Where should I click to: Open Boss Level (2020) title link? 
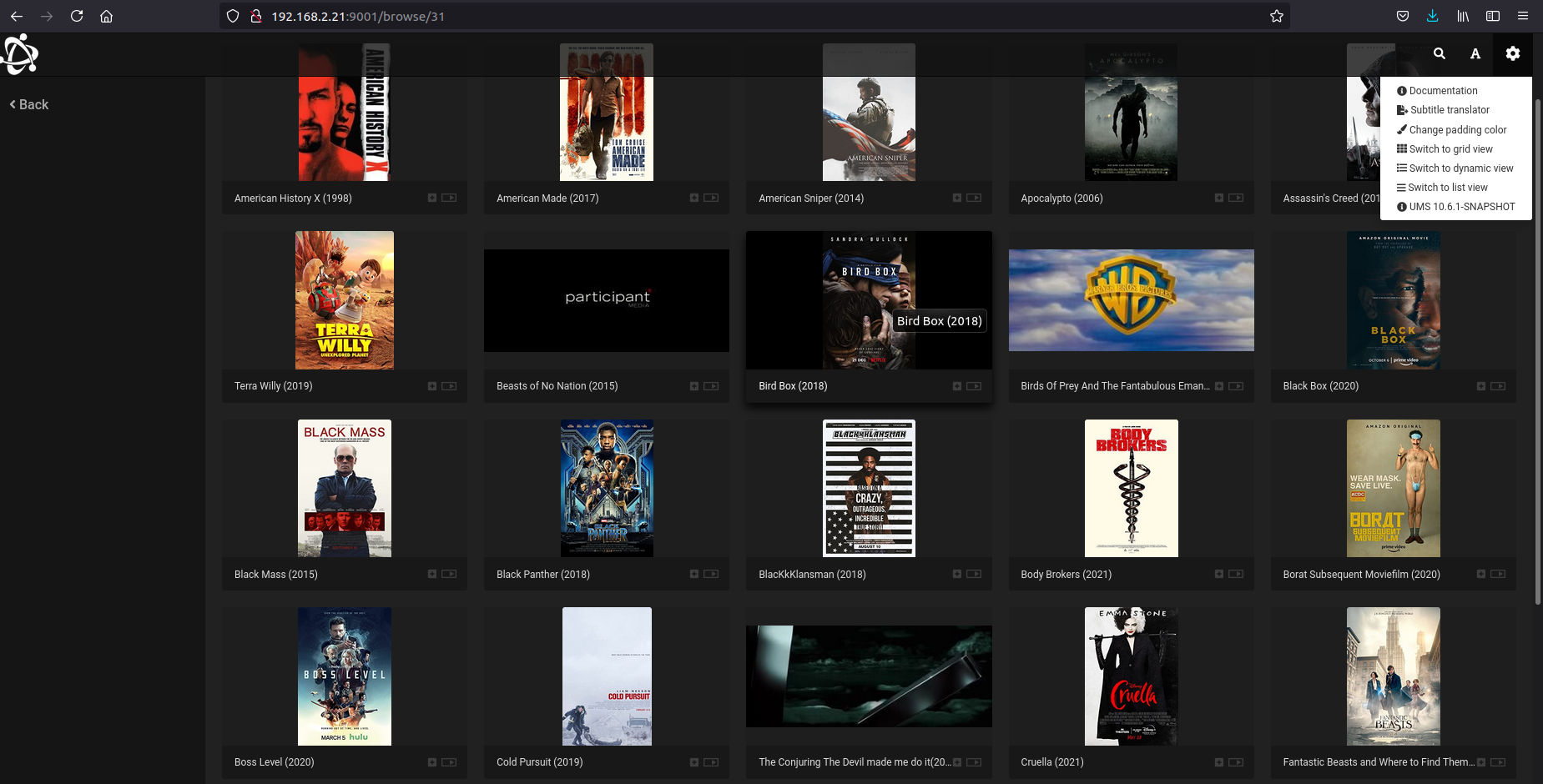pyautogui.click(x=275, y=762)
